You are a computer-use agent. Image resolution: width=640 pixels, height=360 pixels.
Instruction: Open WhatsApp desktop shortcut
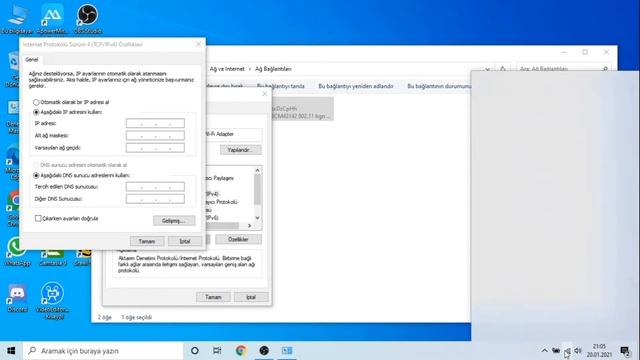(x=17, y=252)
